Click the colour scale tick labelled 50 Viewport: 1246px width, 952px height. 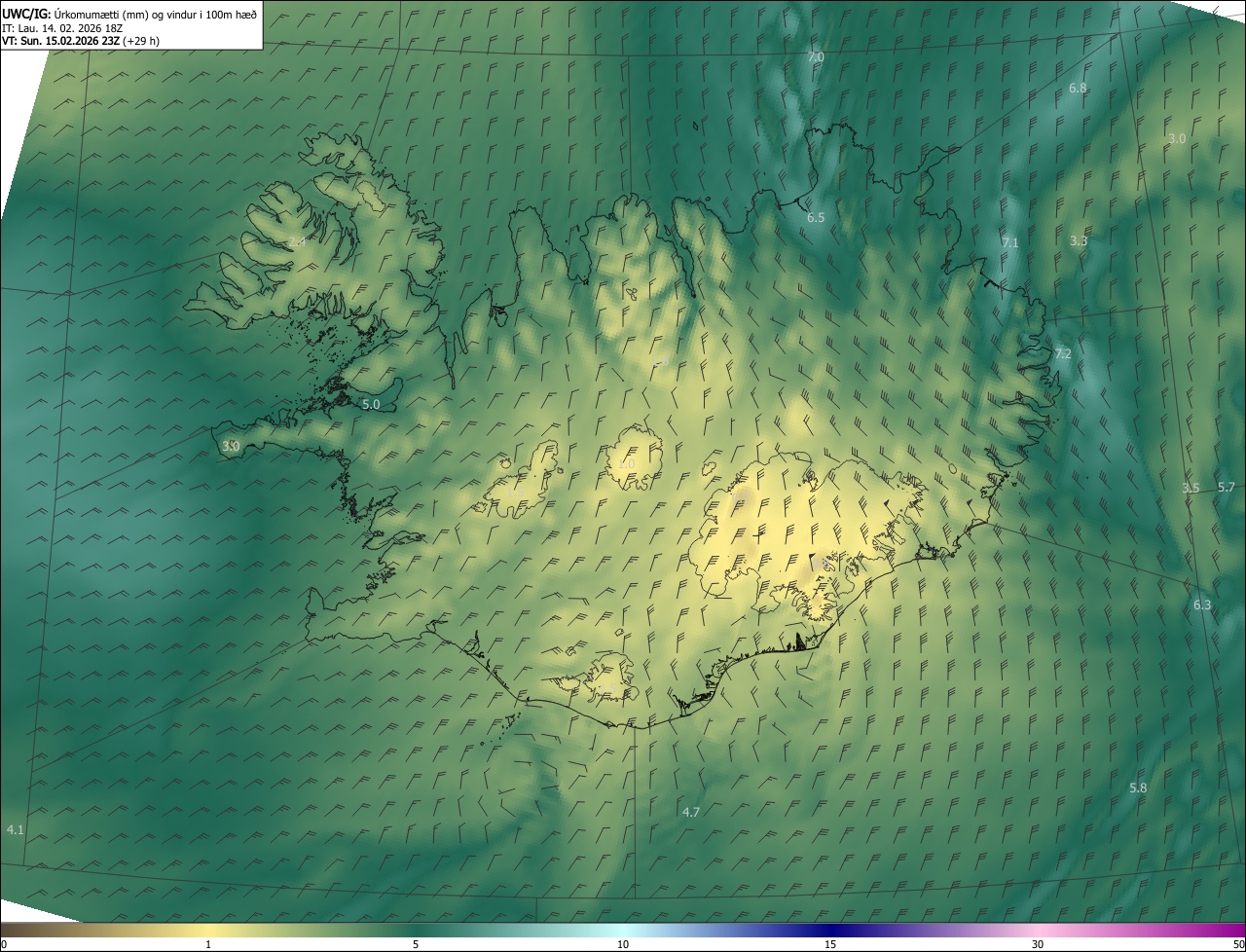point(1238,945)
